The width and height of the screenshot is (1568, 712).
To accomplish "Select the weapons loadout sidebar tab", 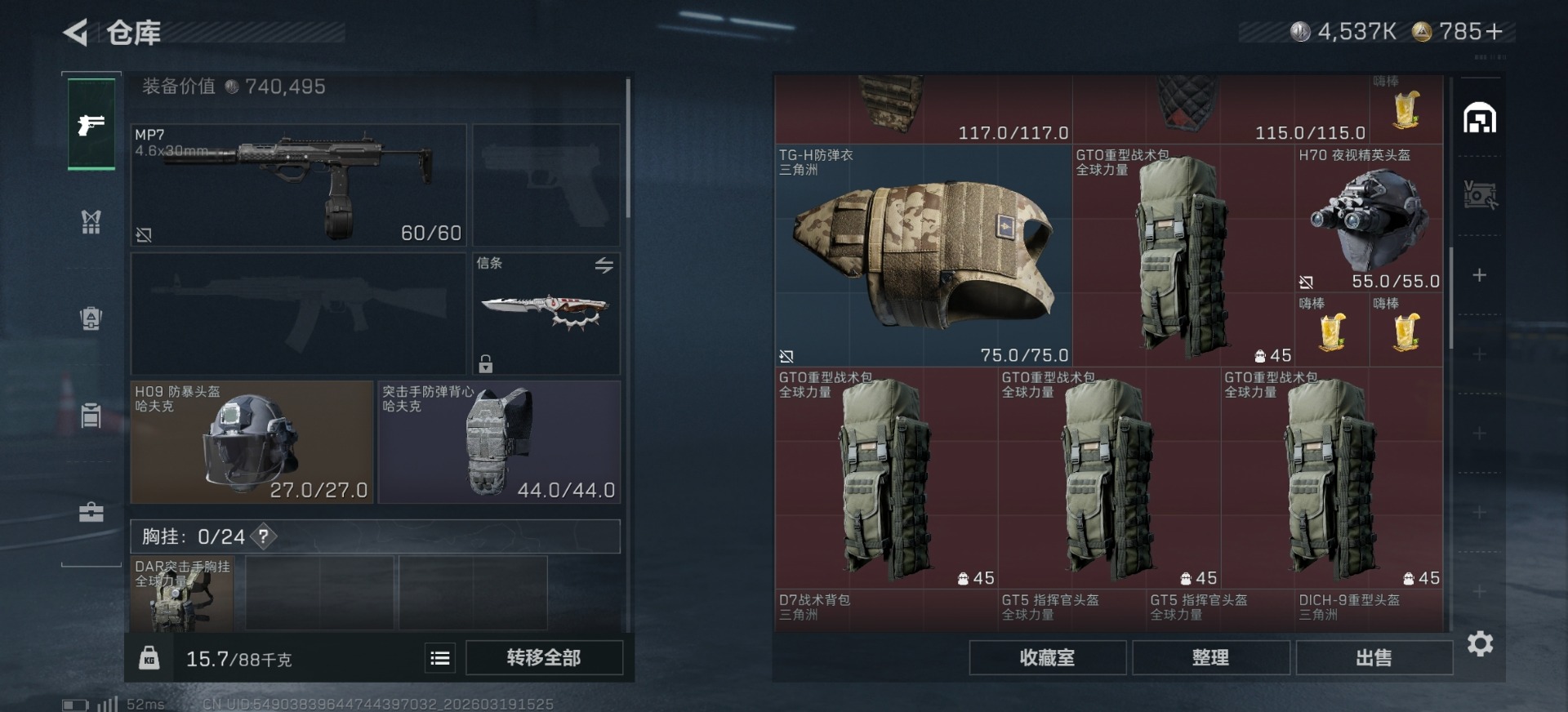I will coord(91,125).
